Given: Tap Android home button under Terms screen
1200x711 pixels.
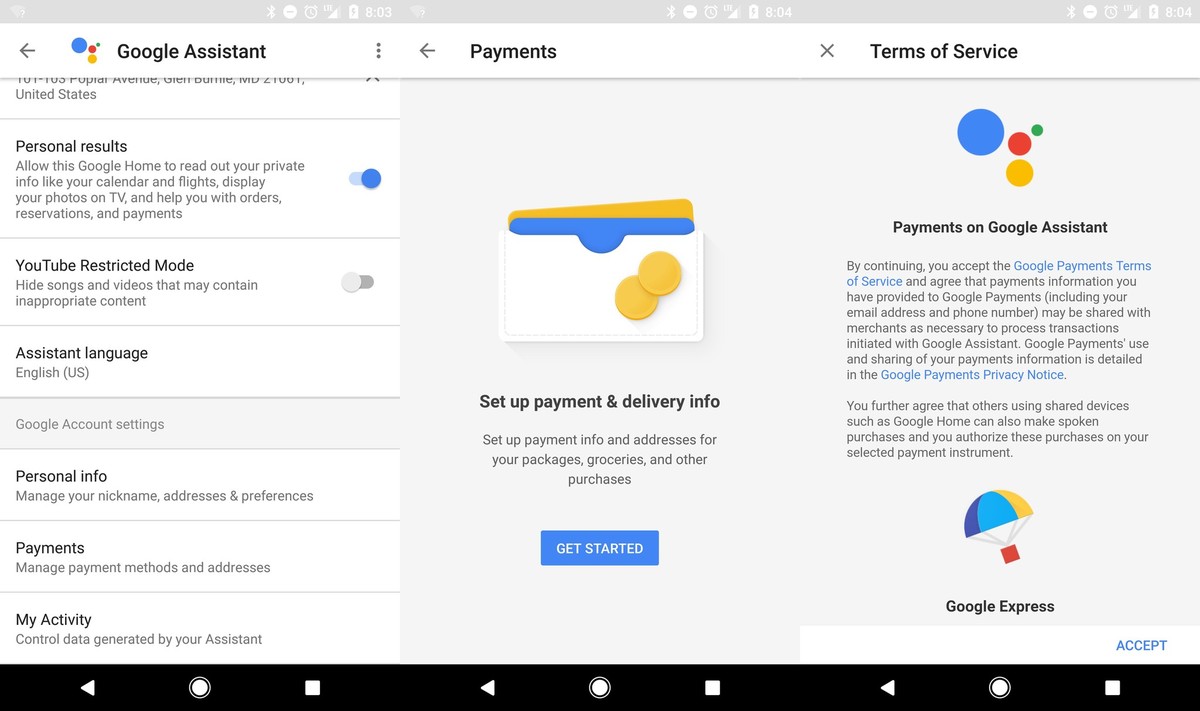Looking at the screenshot, I should 1000,688.
